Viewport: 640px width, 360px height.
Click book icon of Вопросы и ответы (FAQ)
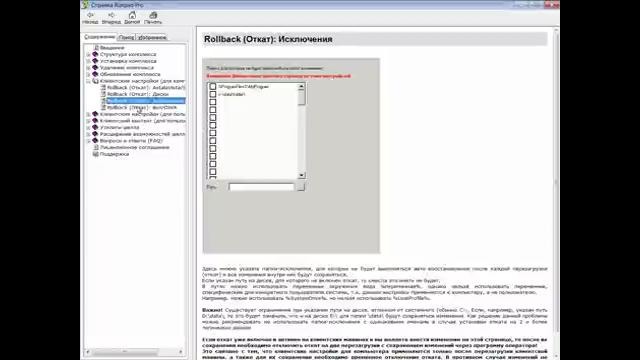click(x=95, y=141)
